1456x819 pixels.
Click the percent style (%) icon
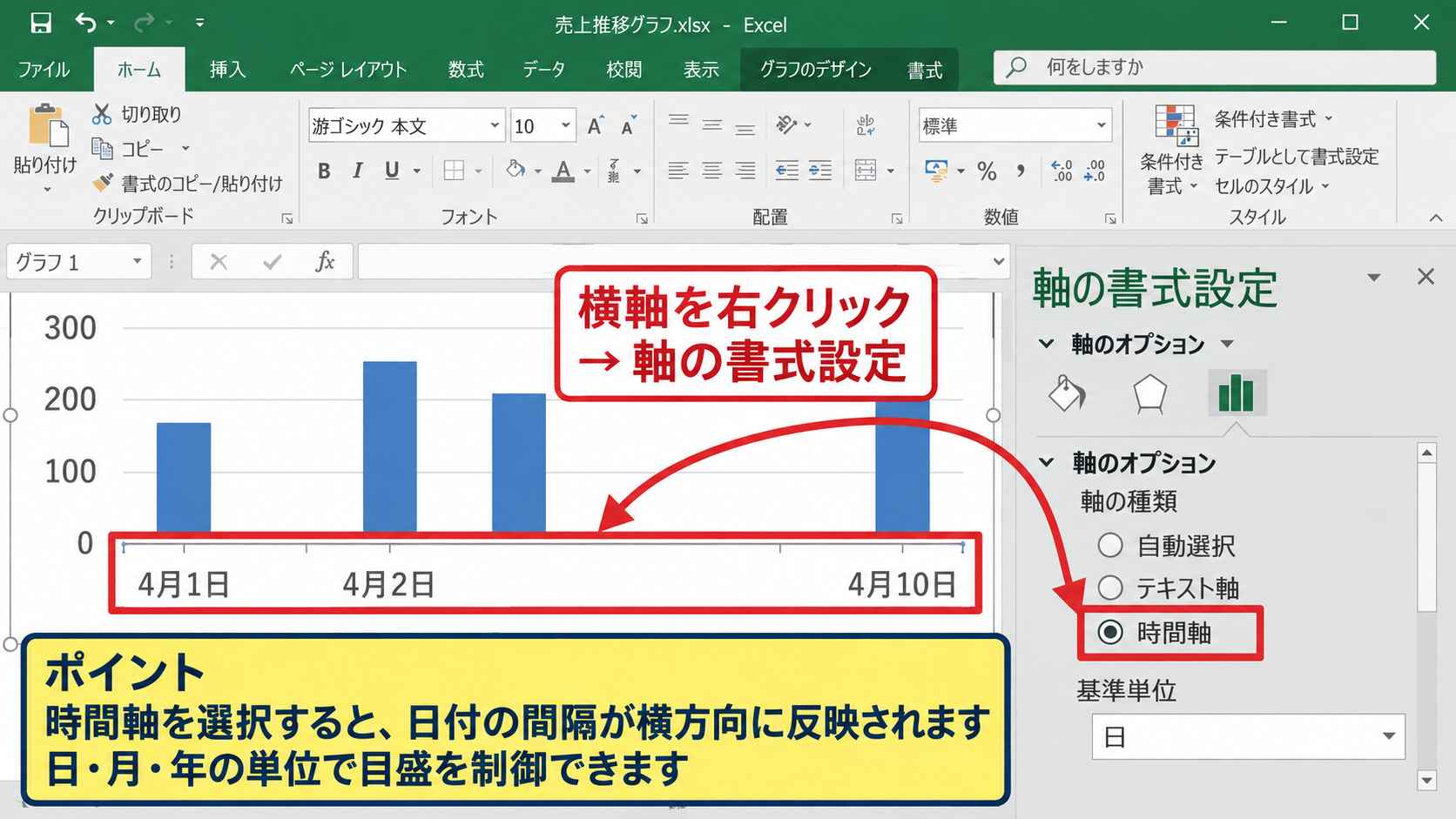[x=987, y=171]
